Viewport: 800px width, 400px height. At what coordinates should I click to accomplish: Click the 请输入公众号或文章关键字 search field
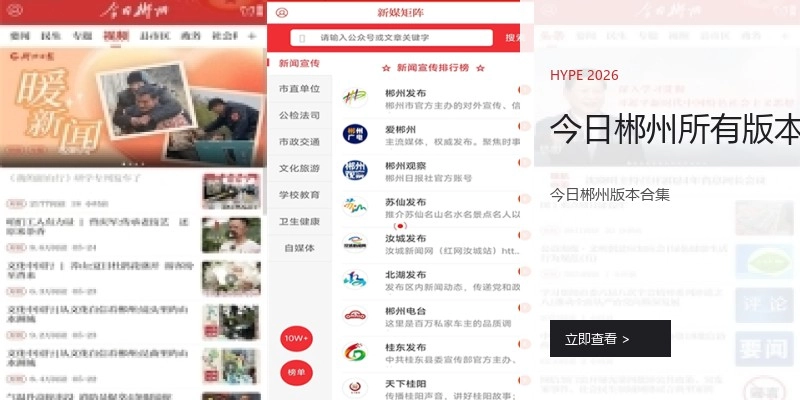coord(391,38)
